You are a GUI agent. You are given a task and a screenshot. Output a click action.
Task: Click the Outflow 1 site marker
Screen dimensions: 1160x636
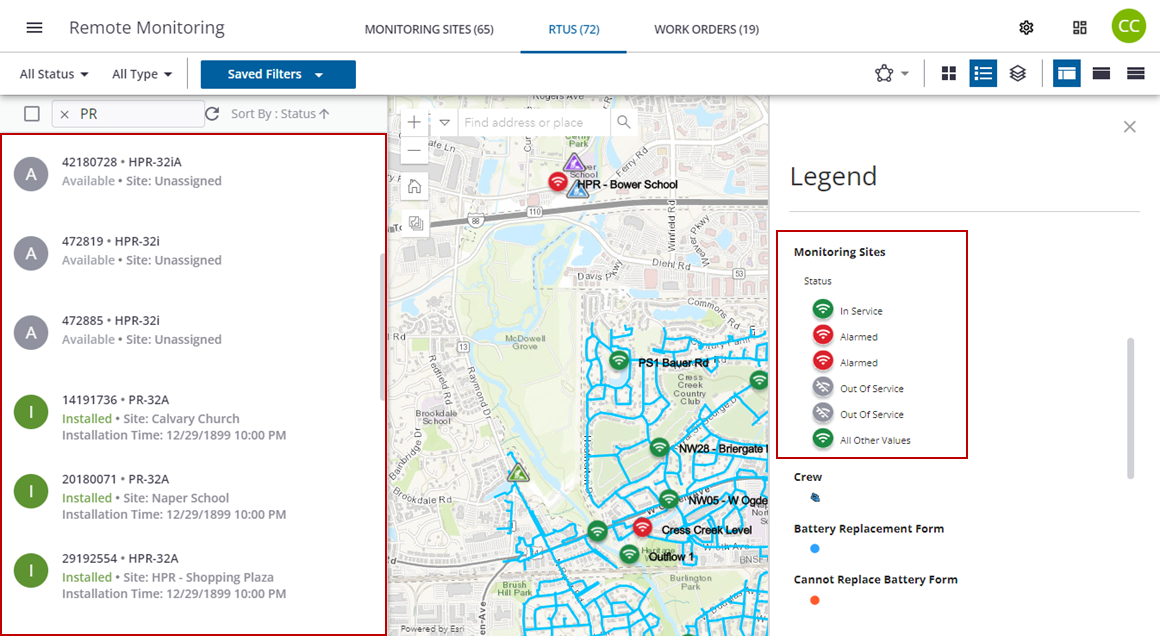click(x=629, y=554)
